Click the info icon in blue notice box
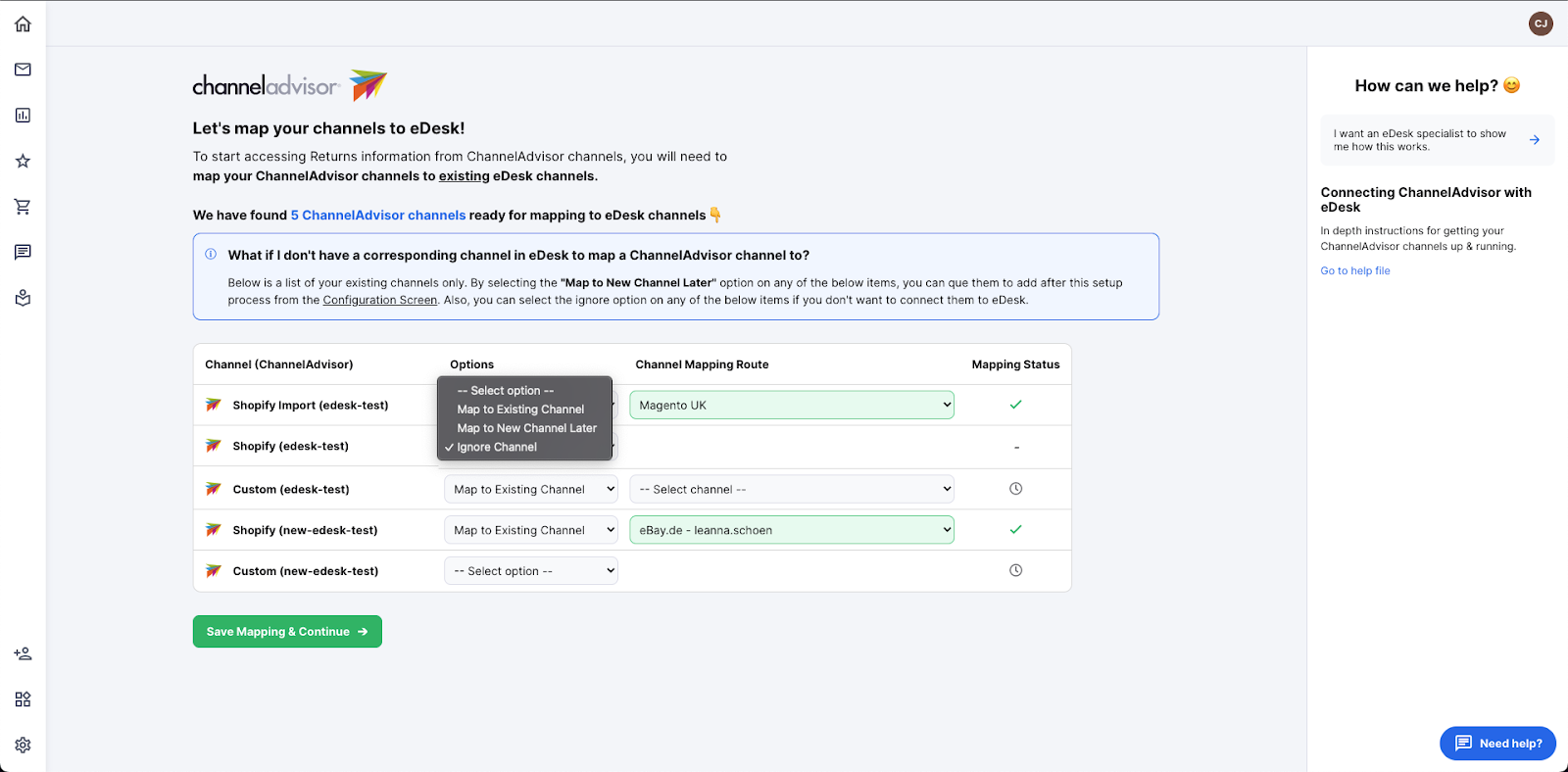 pos(211,255)
